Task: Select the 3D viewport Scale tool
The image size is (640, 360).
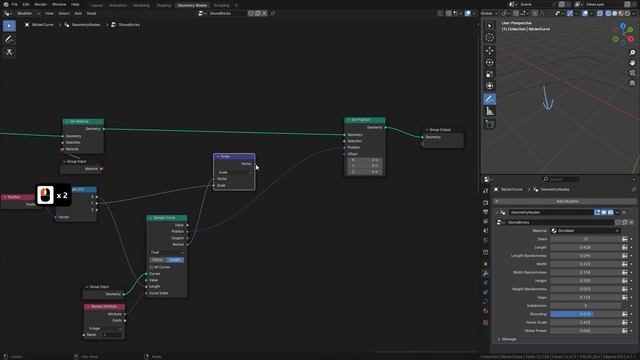Action: click(x=489, y=74)
